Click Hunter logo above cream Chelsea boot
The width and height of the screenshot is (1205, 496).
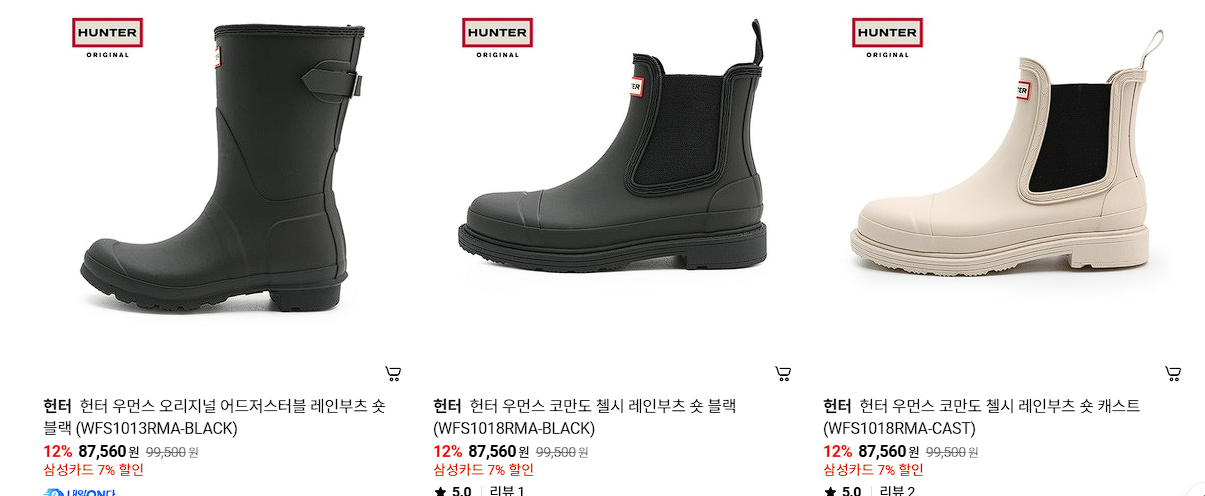pyautogui.click(x=887, y=38)
